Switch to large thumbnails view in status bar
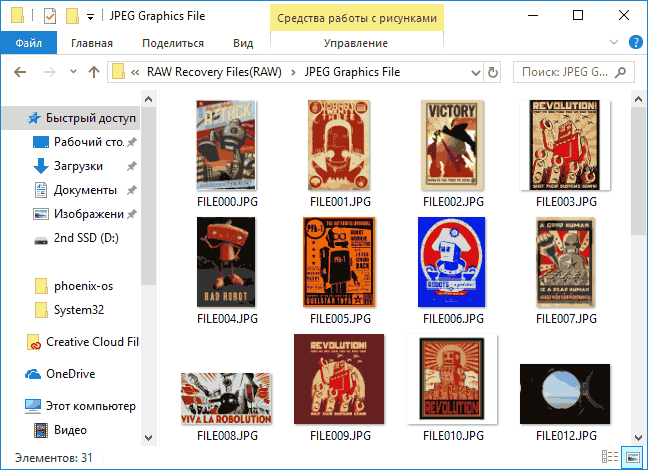Screen dimensions: 648x470 click(631, 457)
